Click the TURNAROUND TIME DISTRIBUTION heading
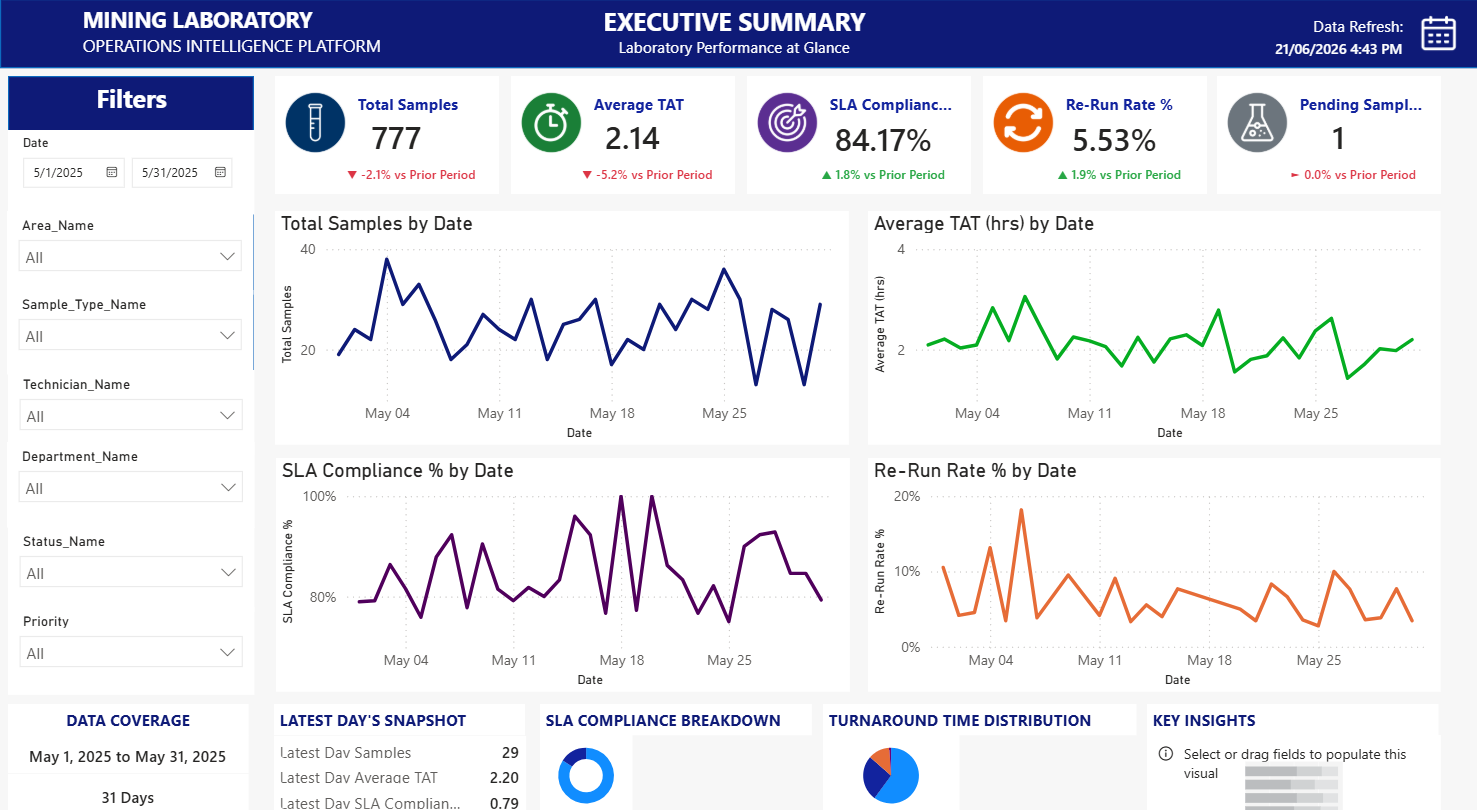This screenshot has width=1477, height=810. coord(960,720)
